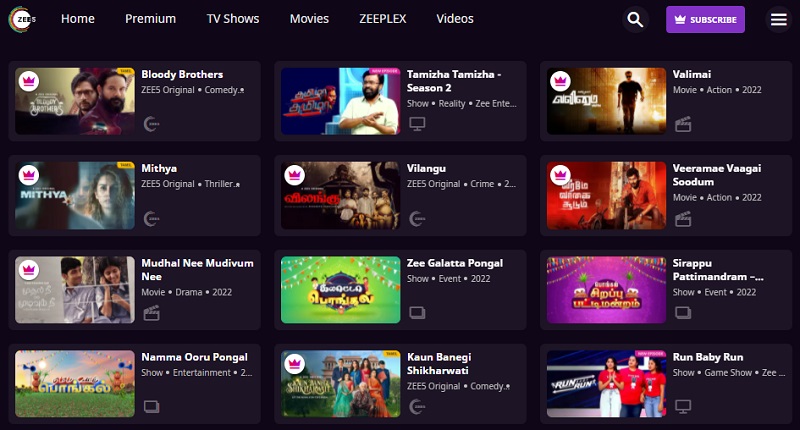Click ZEE5 original icon under Mithya
Image resolution: width=800 pixels, height=430 pixels.
coord(151,219)
